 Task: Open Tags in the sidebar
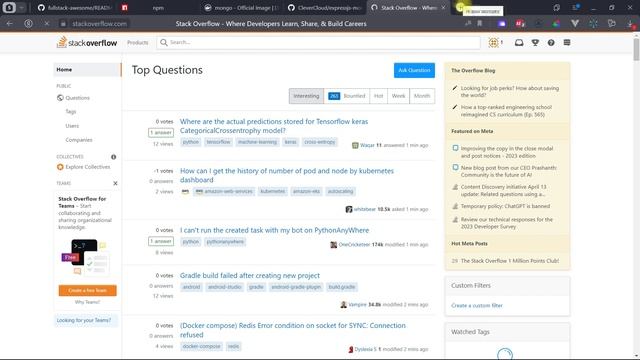pos(71,111)
